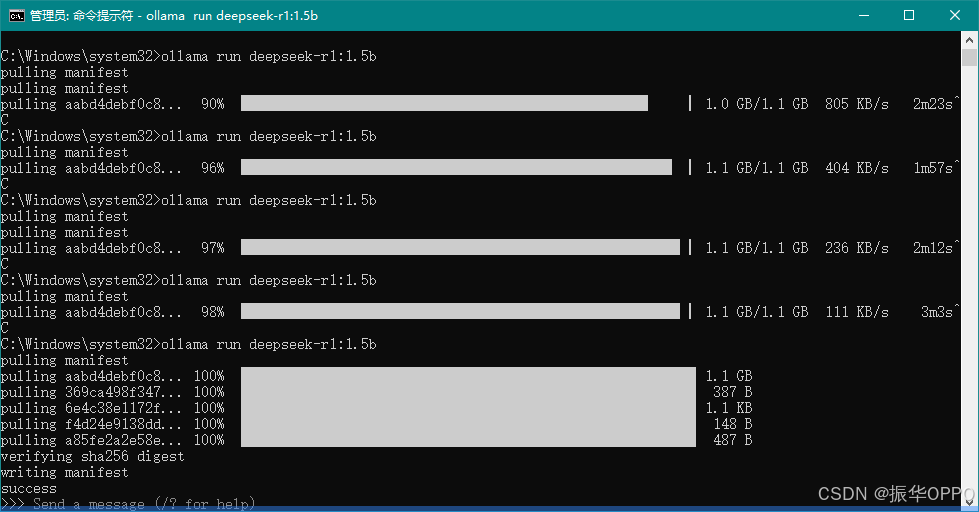Click "pulling f4d24e9138dd..." line
Screen dimensions: 979x512
pos(92,424)
